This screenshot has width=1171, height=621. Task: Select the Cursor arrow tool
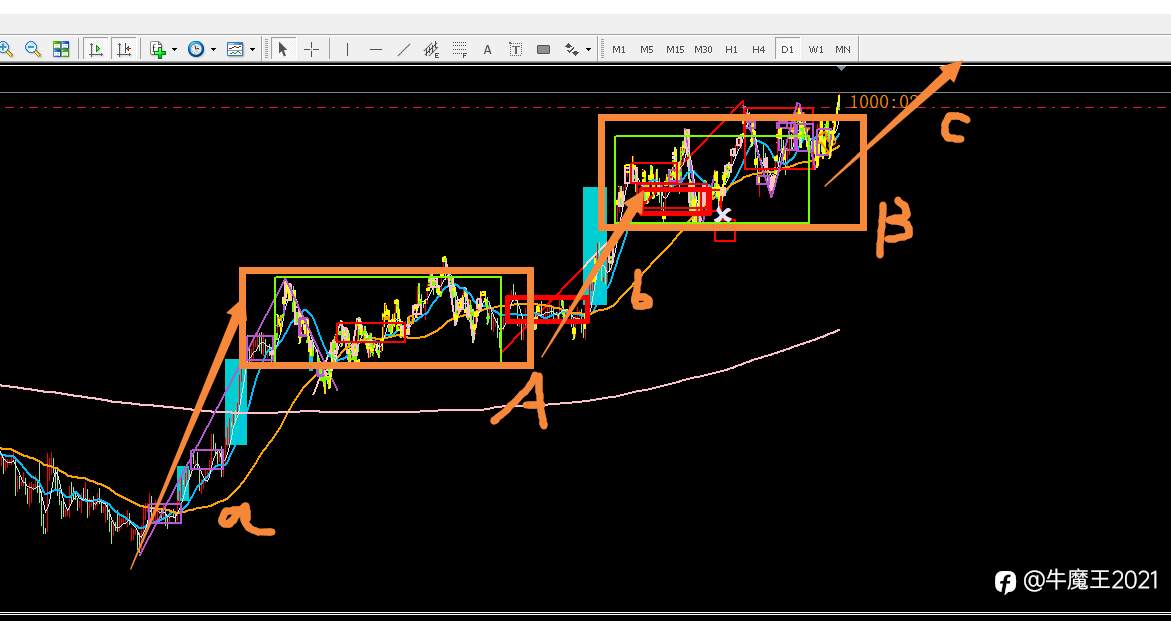(x=282, y=49)
